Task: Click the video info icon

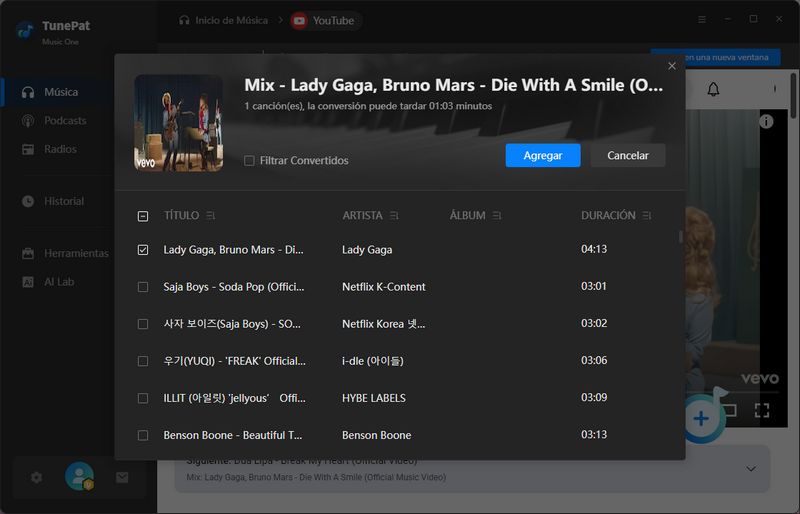Action: pyautogui.click(x=766, y=121)
